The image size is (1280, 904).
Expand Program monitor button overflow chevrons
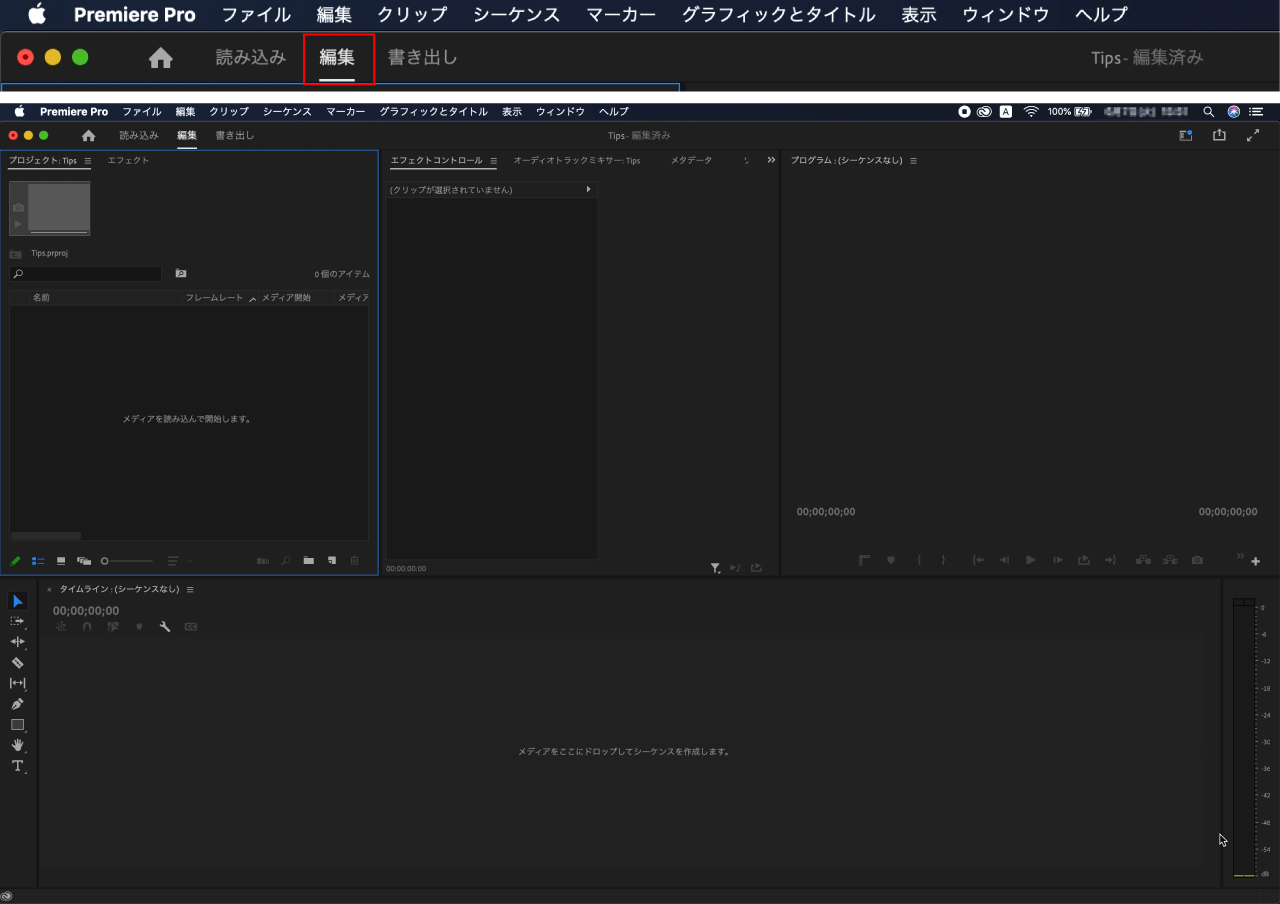coord(1241,556)
